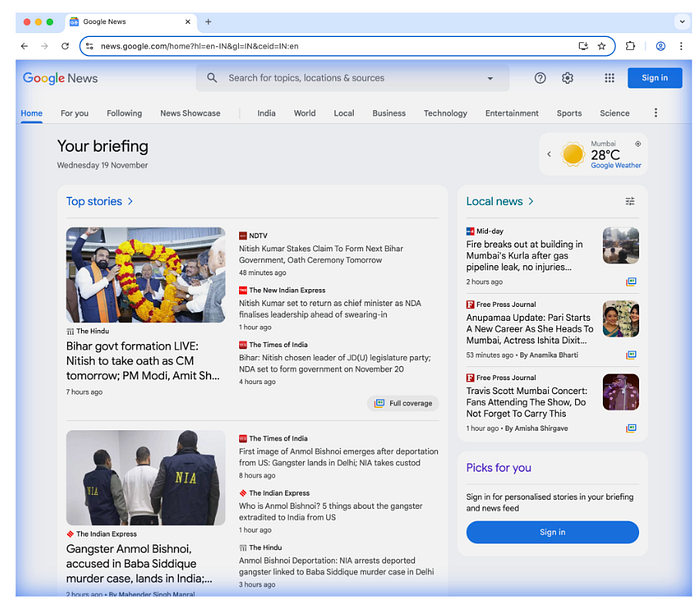The image size is (700, 606).
Task: Show more sections via three-dot menu
Action: point(655,113)
